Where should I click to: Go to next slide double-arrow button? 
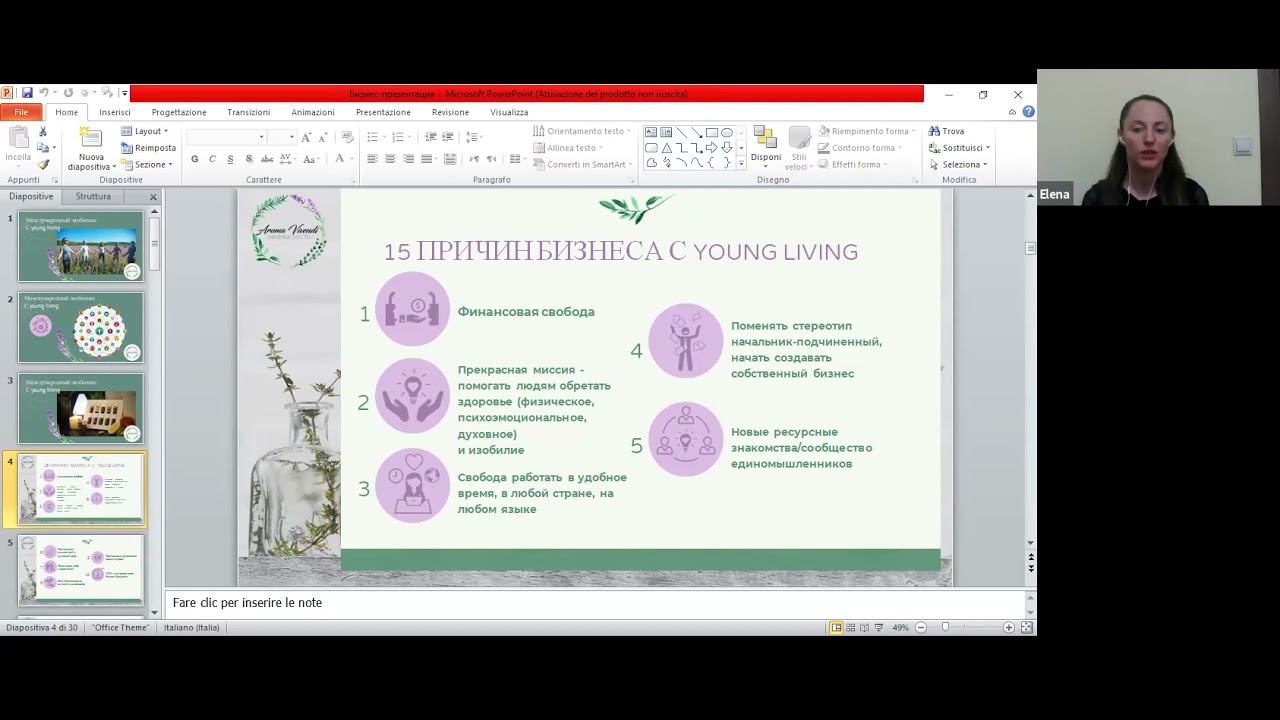pyautogui.click(x=1031, y=568)
